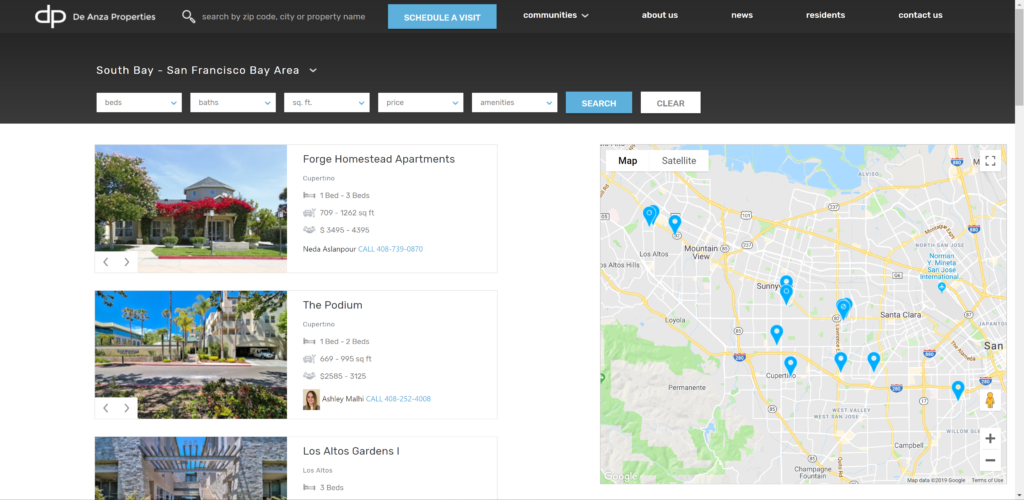Click the Forge Homestead Apartments photo
The image size is (1024, 500).
pos(191,208)
